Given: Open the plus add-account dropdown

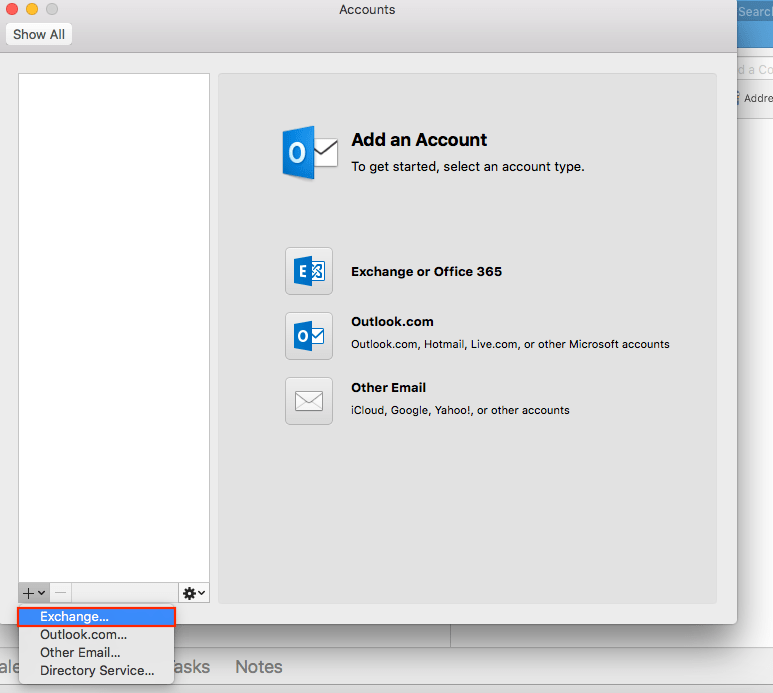Looking at the screenshot, I should click(34, 593).
